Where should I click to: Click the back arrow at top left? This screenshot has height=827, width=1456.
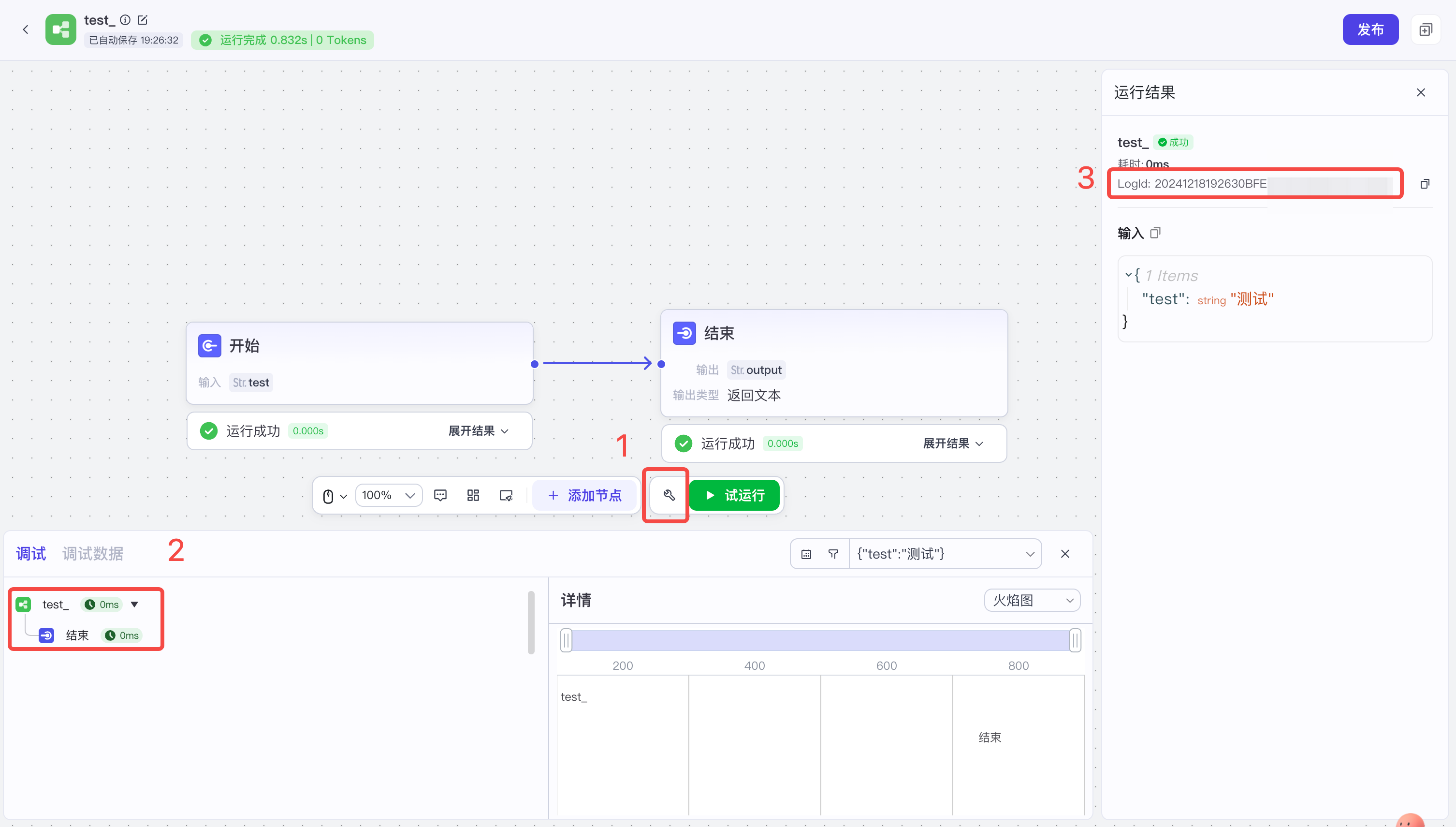[26, 30]
